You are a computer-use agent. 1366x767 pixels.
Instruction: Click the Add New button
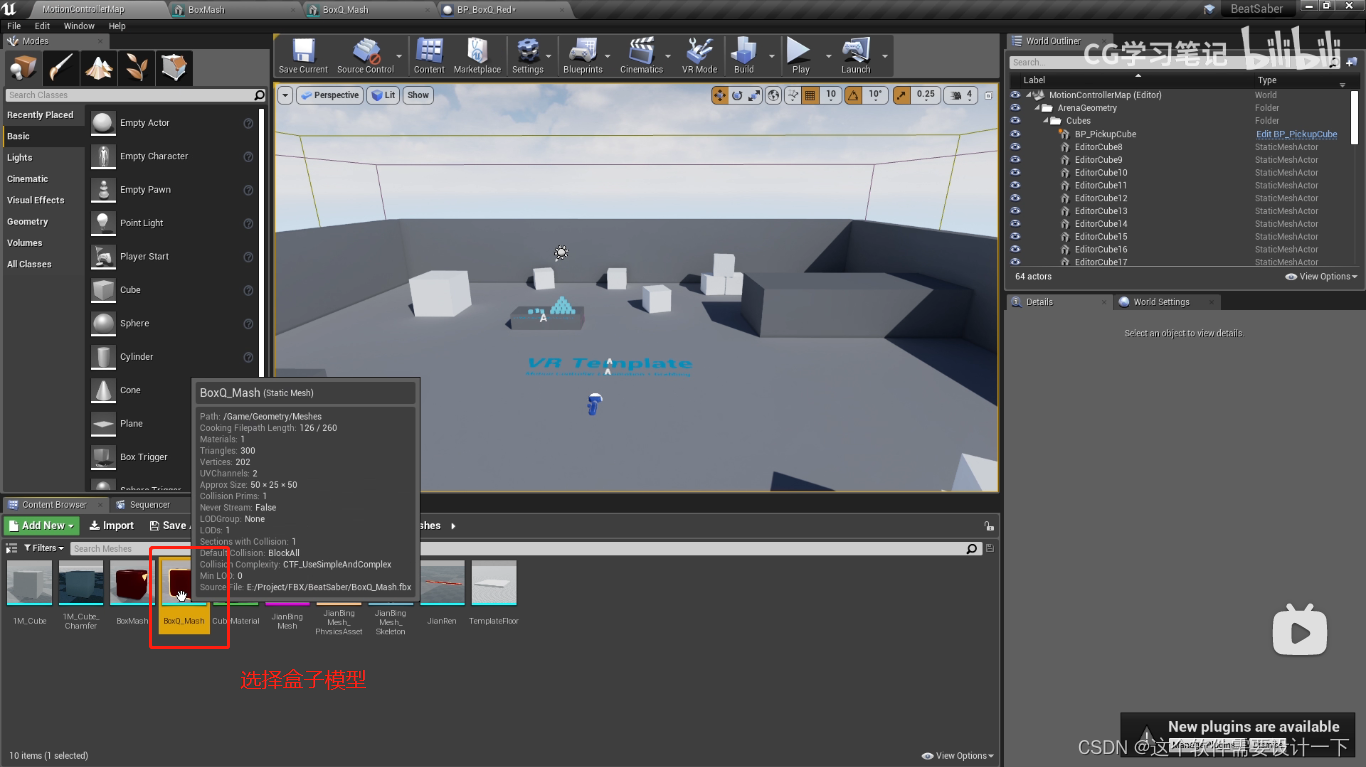(x=41, y=525)
